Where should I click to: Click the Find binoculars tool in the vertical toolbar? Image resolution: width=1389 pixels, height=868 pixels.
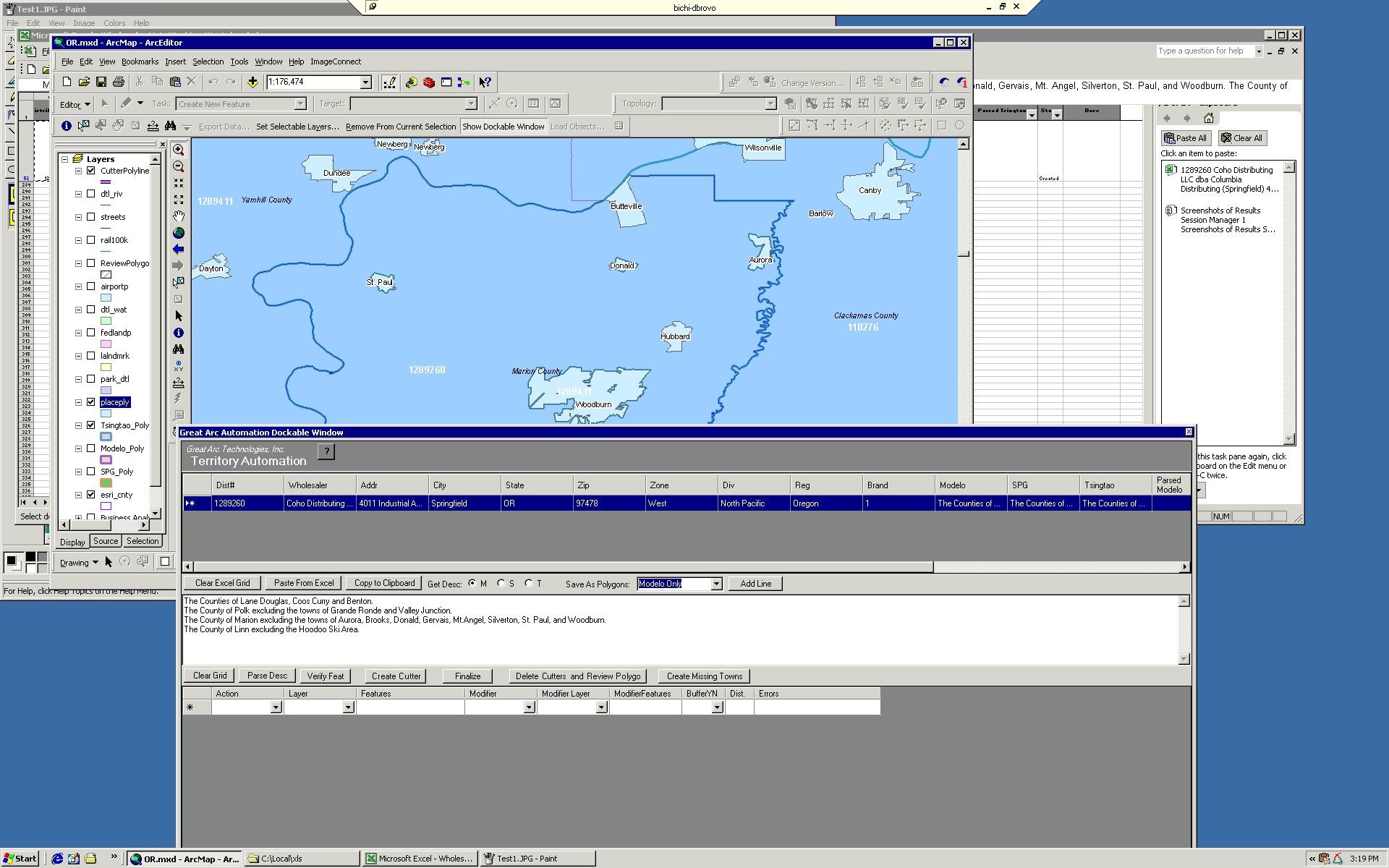pyautogui.click(x=179, y=349)
